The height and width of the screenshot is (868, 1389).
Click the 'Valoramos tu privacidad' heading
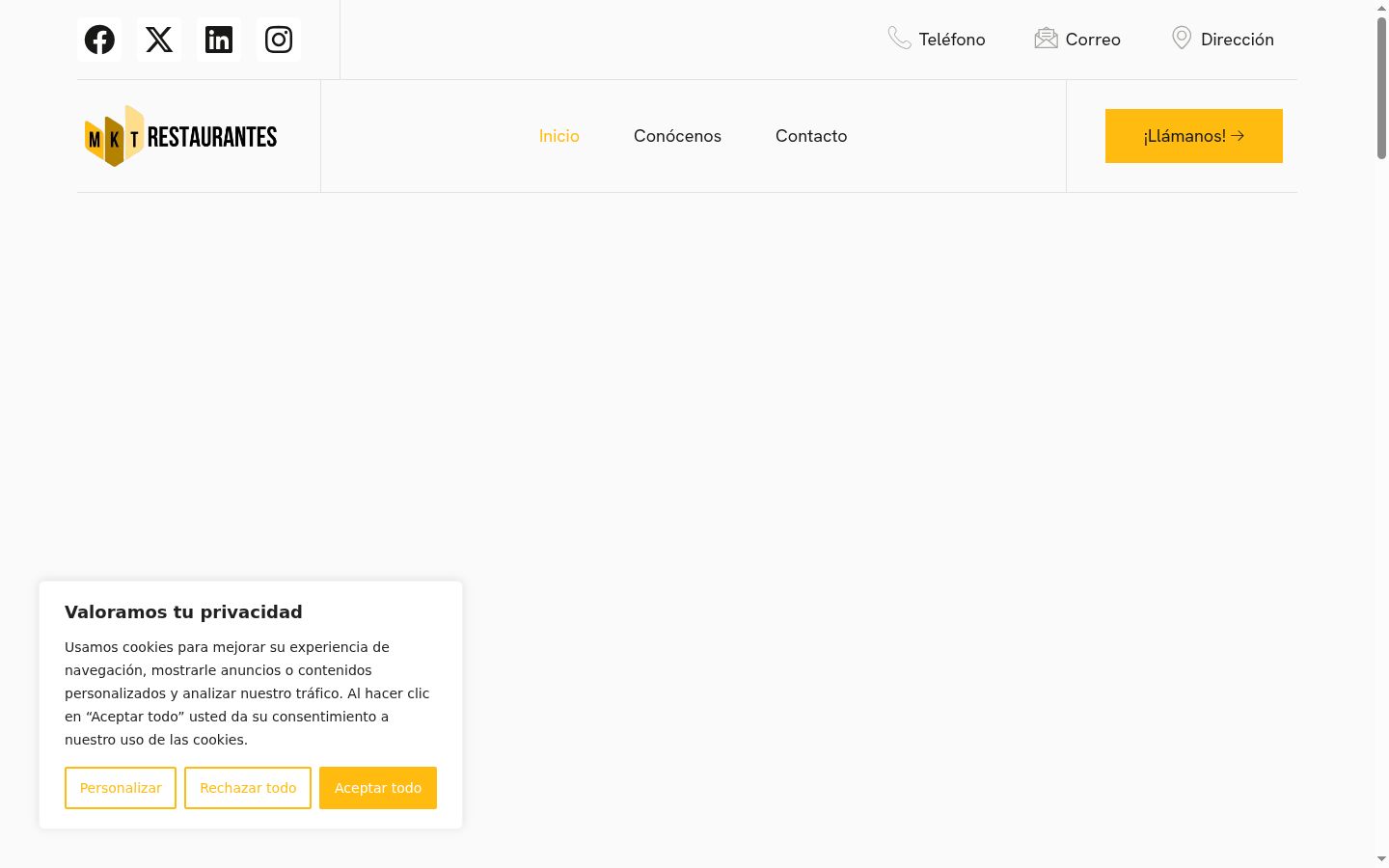tap(183, 611)
